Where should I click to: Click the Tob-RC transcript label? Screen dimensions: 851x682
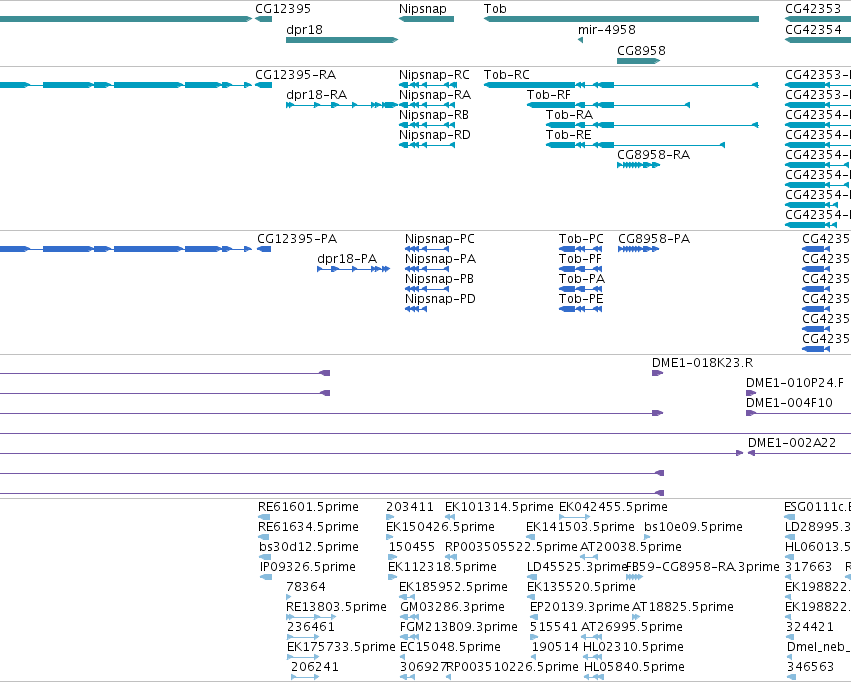[x=506, y=75]
